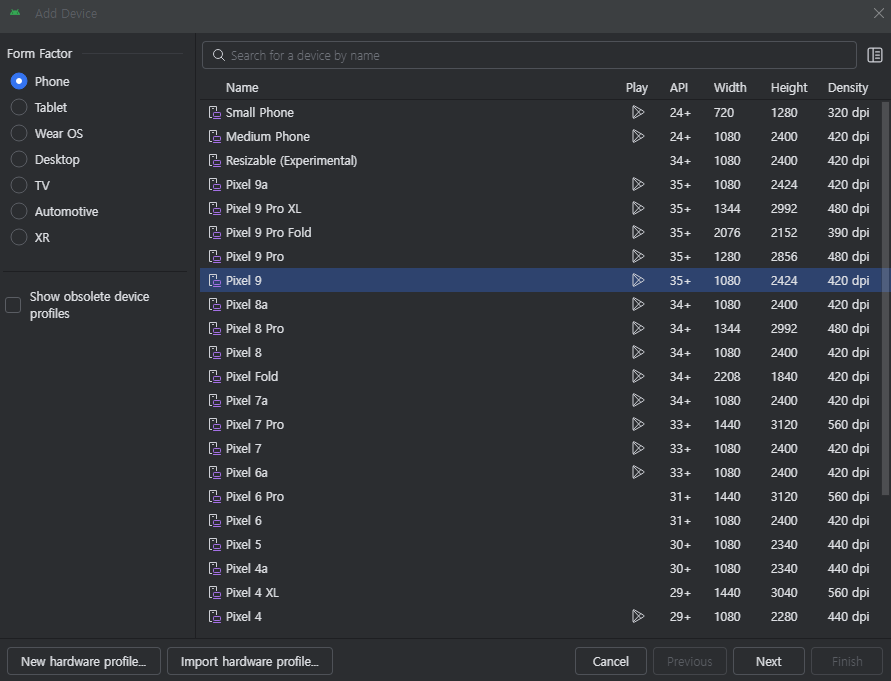Pick the Automotive form factor
This screenshot has width=891, height=681.
(19, 211)
